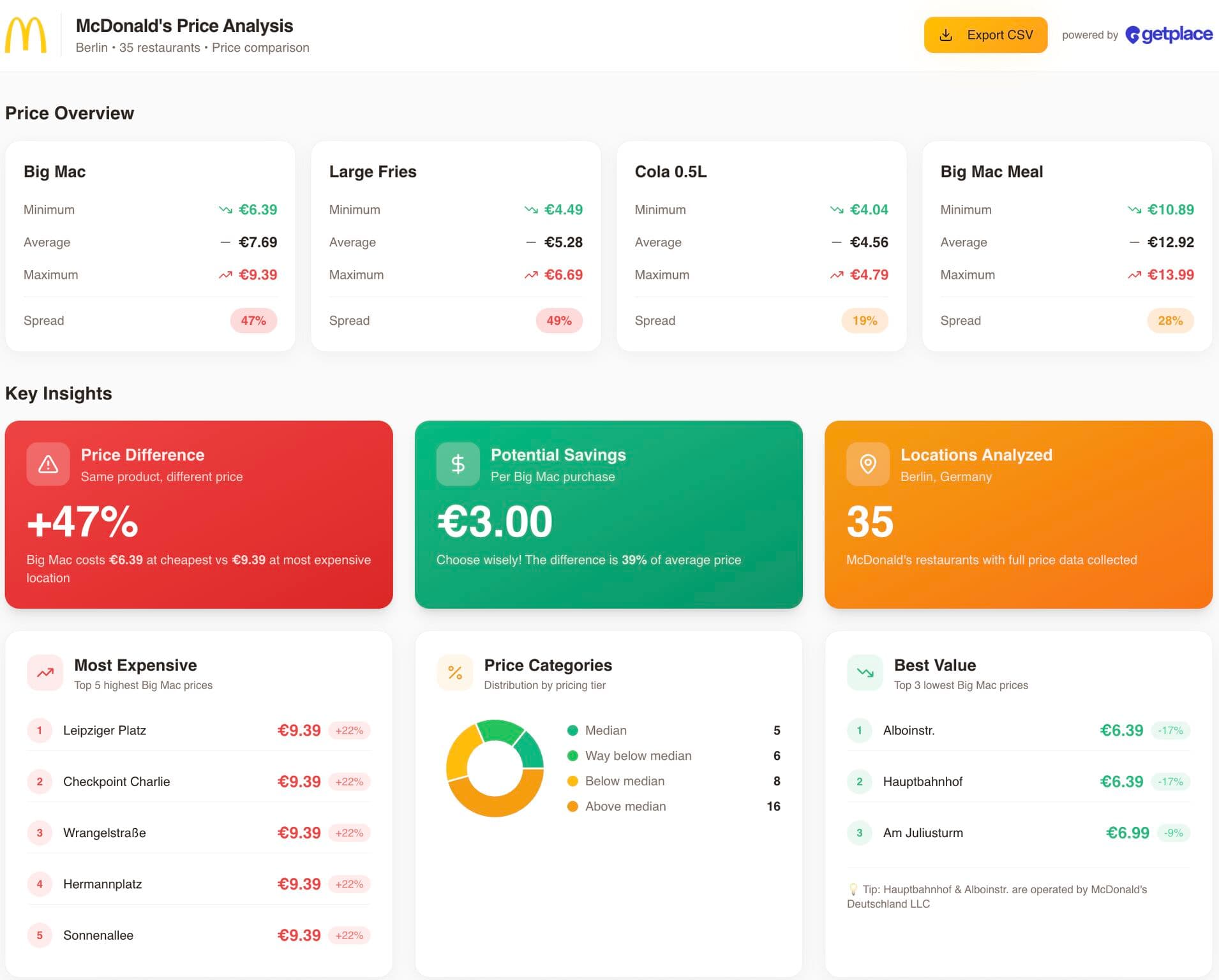Click the McDonald's golden arches logo

click(26, 35)
